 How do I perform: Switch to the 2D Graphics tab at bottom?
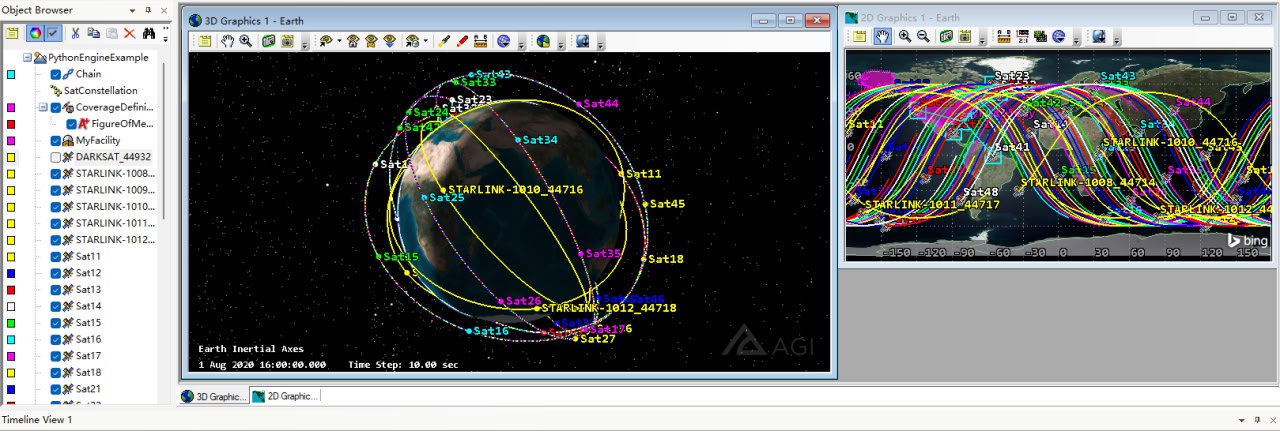(285, 396)
